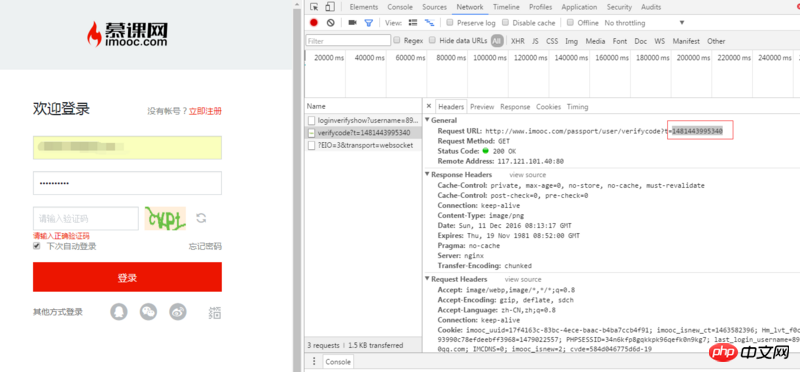Click the Console drawer tab at bottom
The image size is (800, 372).
pos(338,362)
